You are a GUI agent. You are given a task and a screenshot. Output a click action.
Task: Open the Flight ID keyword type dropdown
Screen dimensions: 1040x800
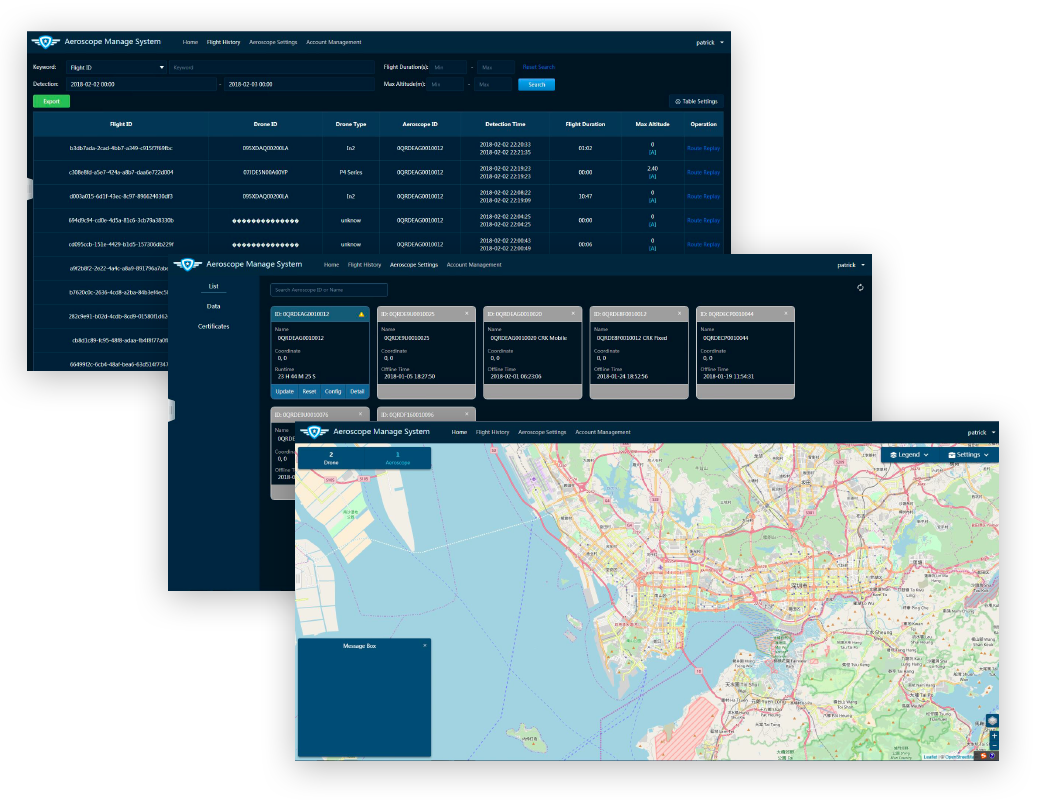click(x=115, y=67)
